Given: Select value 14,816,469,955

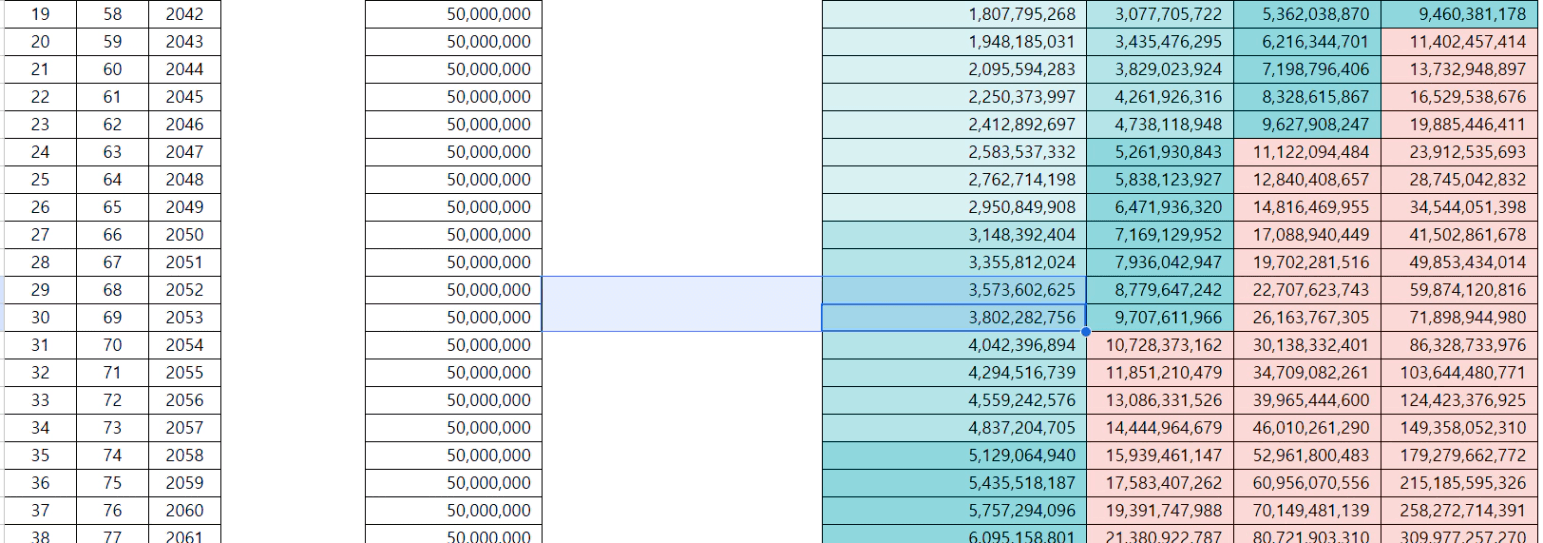Looking at the screenshot, I should coord(1307,207).
